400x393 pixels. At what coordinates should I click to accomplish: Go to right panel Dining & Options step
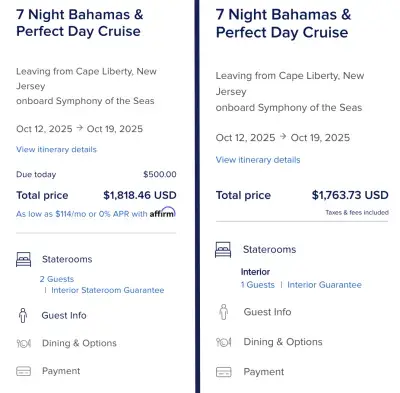283,342
